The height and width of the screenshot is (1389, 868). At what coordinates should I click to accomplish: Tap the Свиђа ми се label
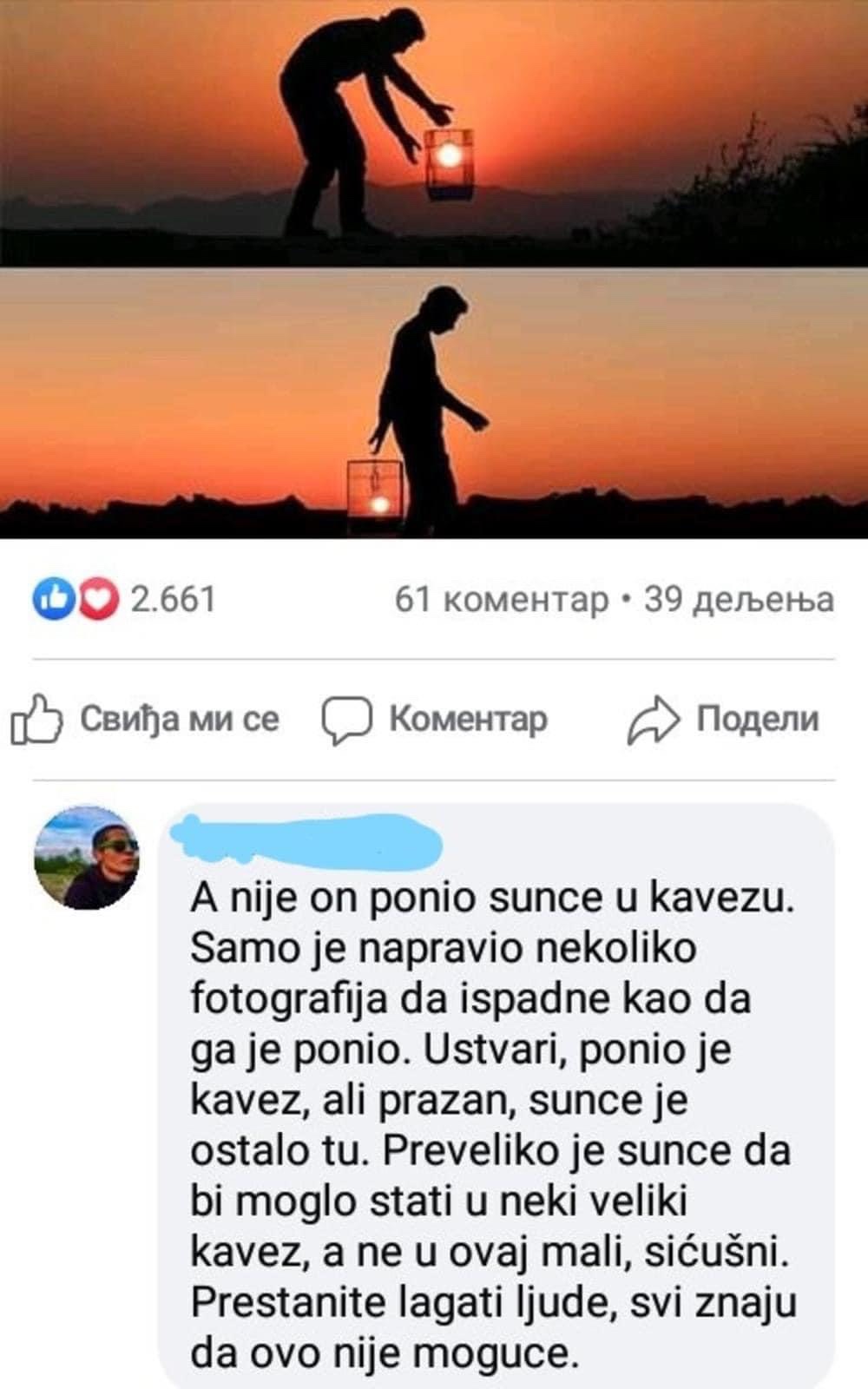[180, 719]
